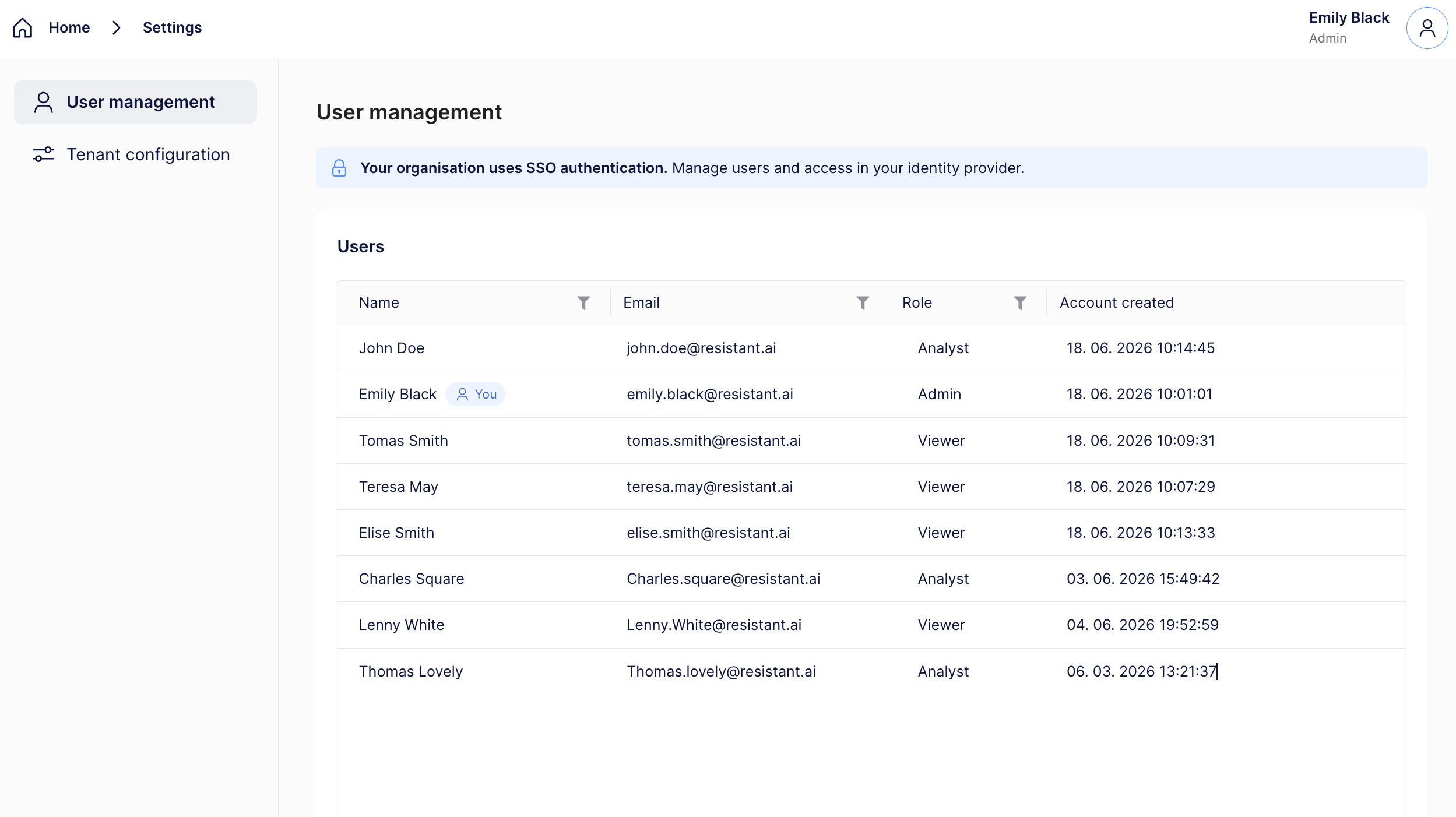Click Teresa May's Viewer role
This screenshot has height=817, width=1456.
941,487
